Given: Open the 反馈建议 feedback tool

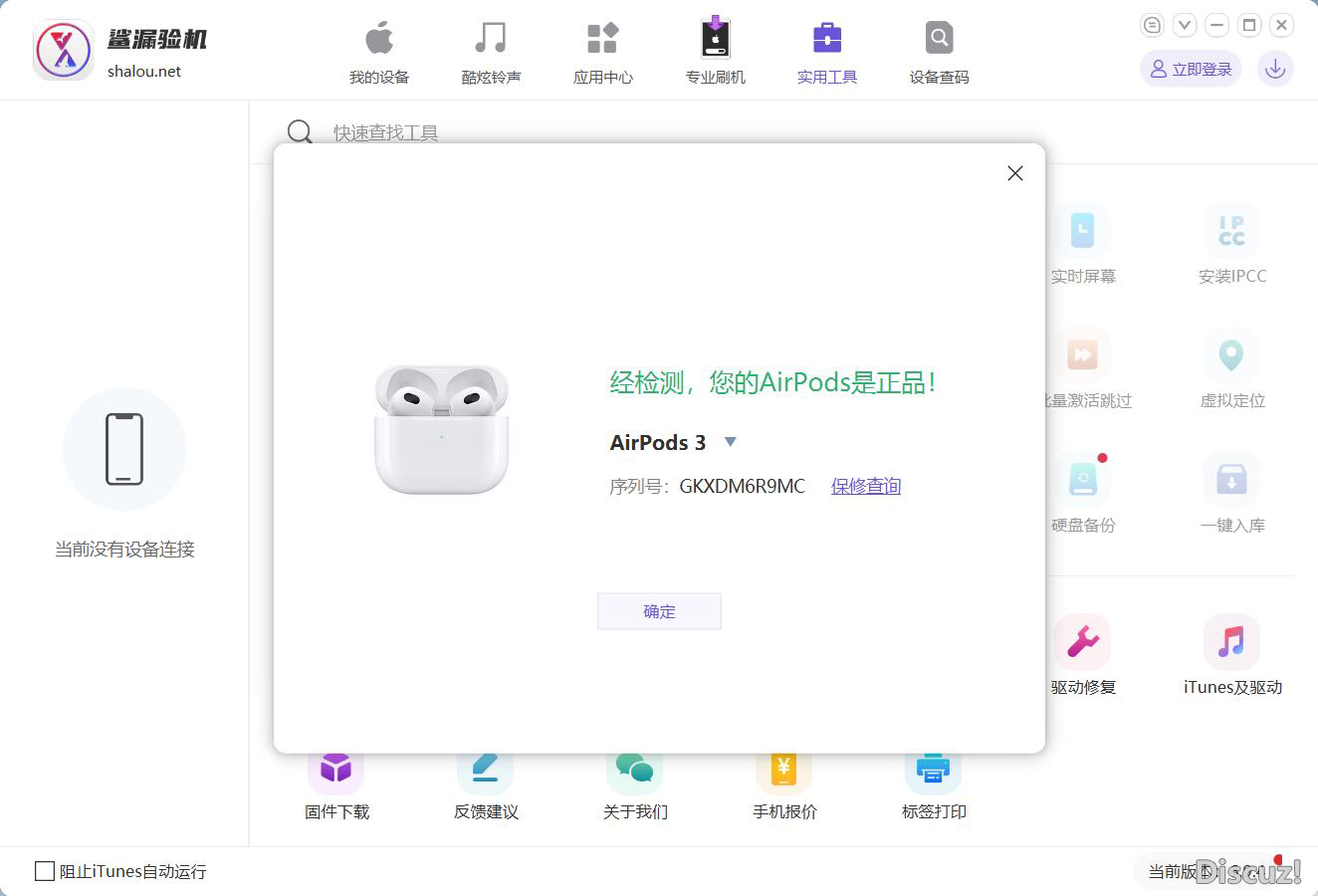Looking at the screenshot, I should coord(486,786).
